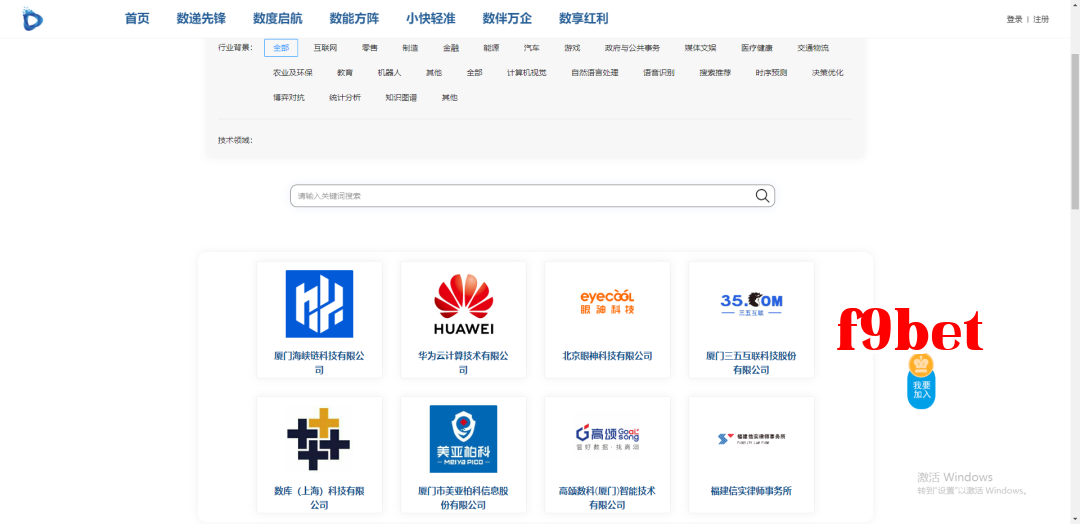Click the 我要加入 floating button
The height and width of the screenshot is (524, 1080).
922,390
